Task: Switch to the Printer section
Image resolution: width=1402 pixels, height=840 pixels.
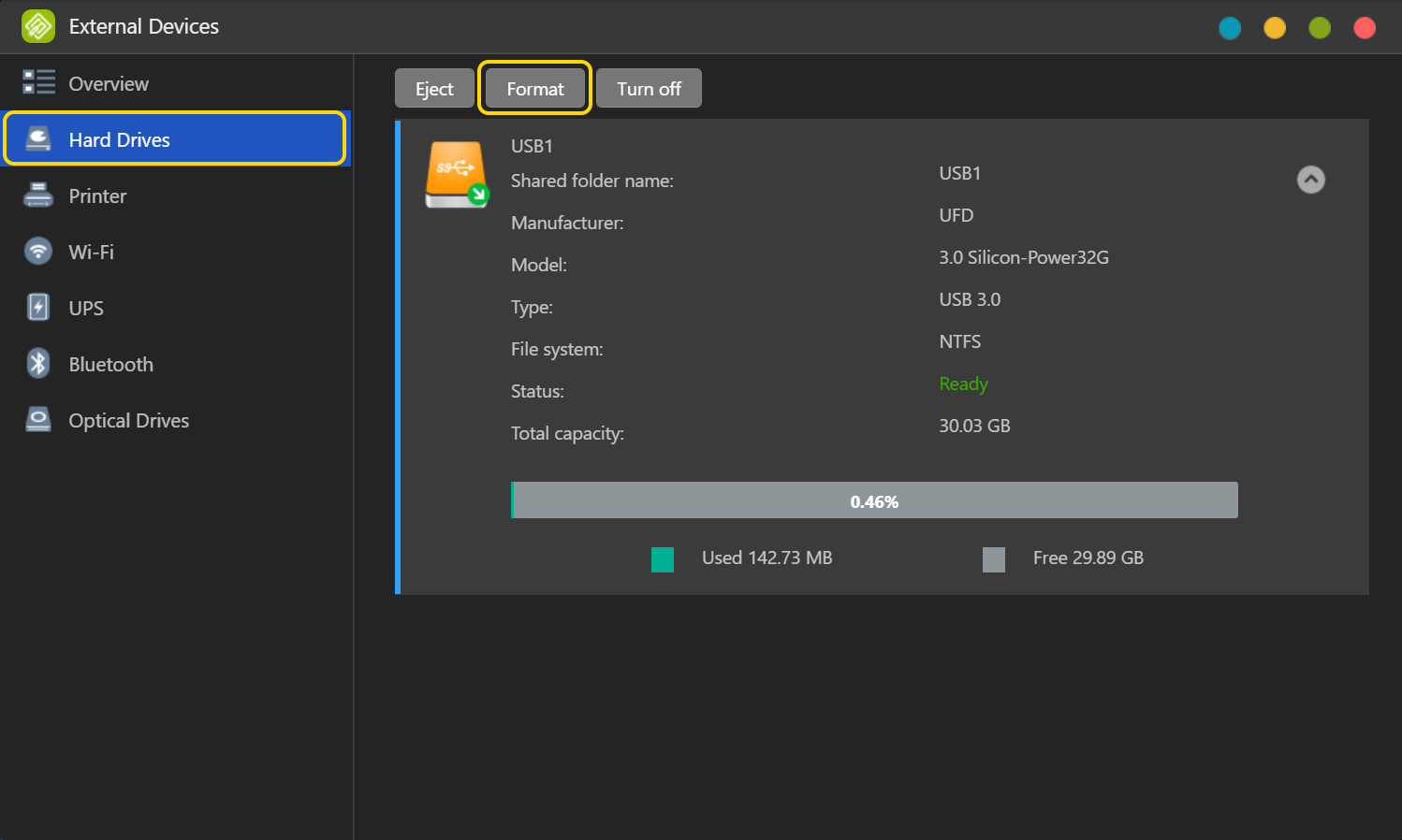Action: (x=97, y=196)
